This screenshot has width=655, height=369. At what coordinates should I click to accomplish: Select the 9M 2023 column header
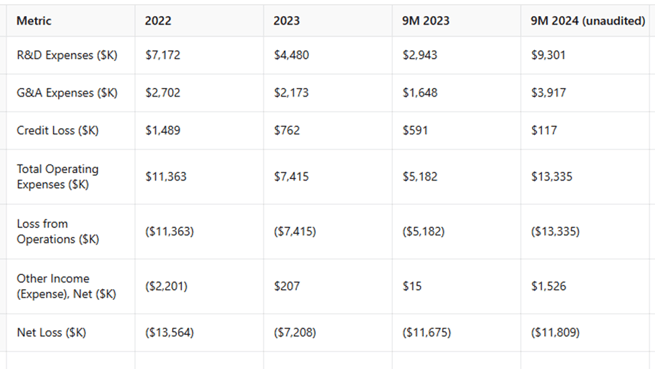[x=426, y=20]
